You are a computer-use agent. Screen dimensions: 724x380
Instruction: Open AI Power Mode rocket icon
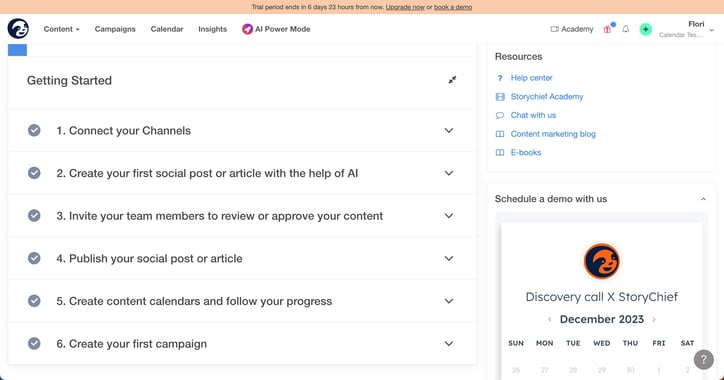247,29
